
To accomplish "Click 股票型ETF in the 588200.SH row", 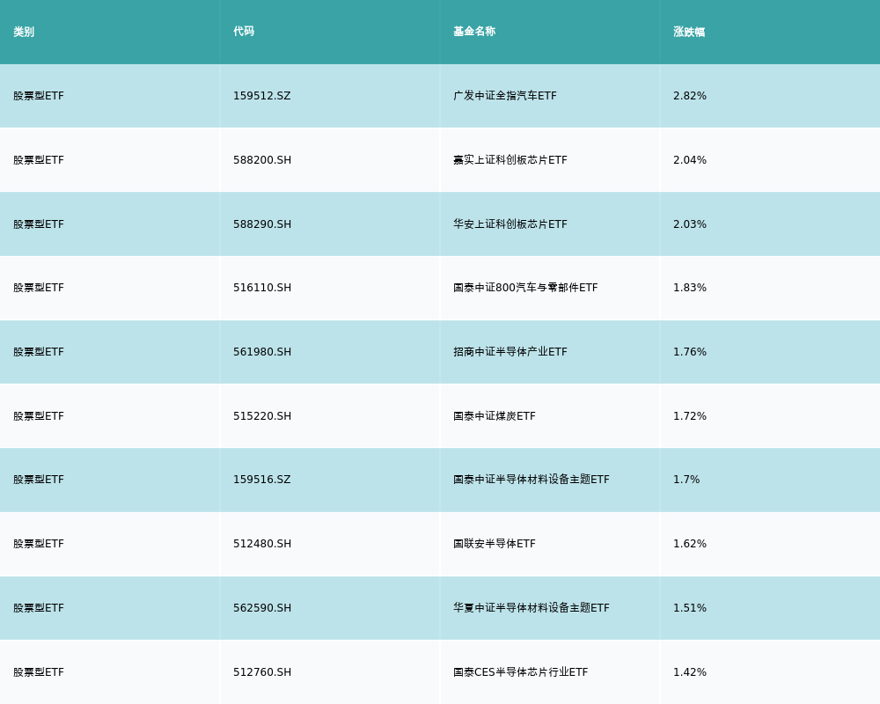I will (39, 160).
